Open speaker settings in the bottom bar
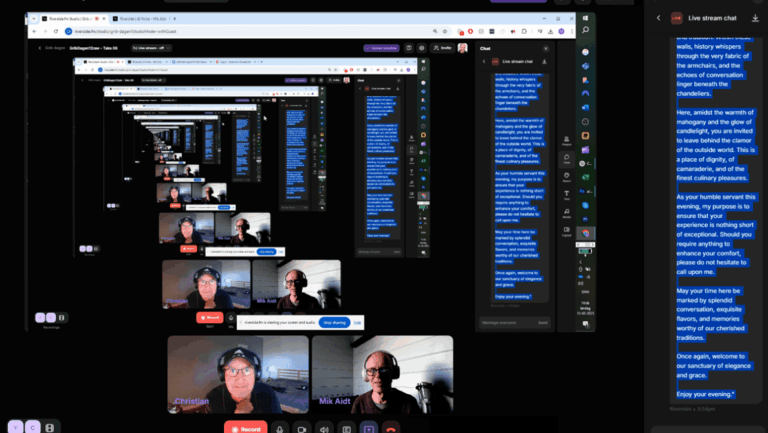The image size is (768, 433). [324, 429]
